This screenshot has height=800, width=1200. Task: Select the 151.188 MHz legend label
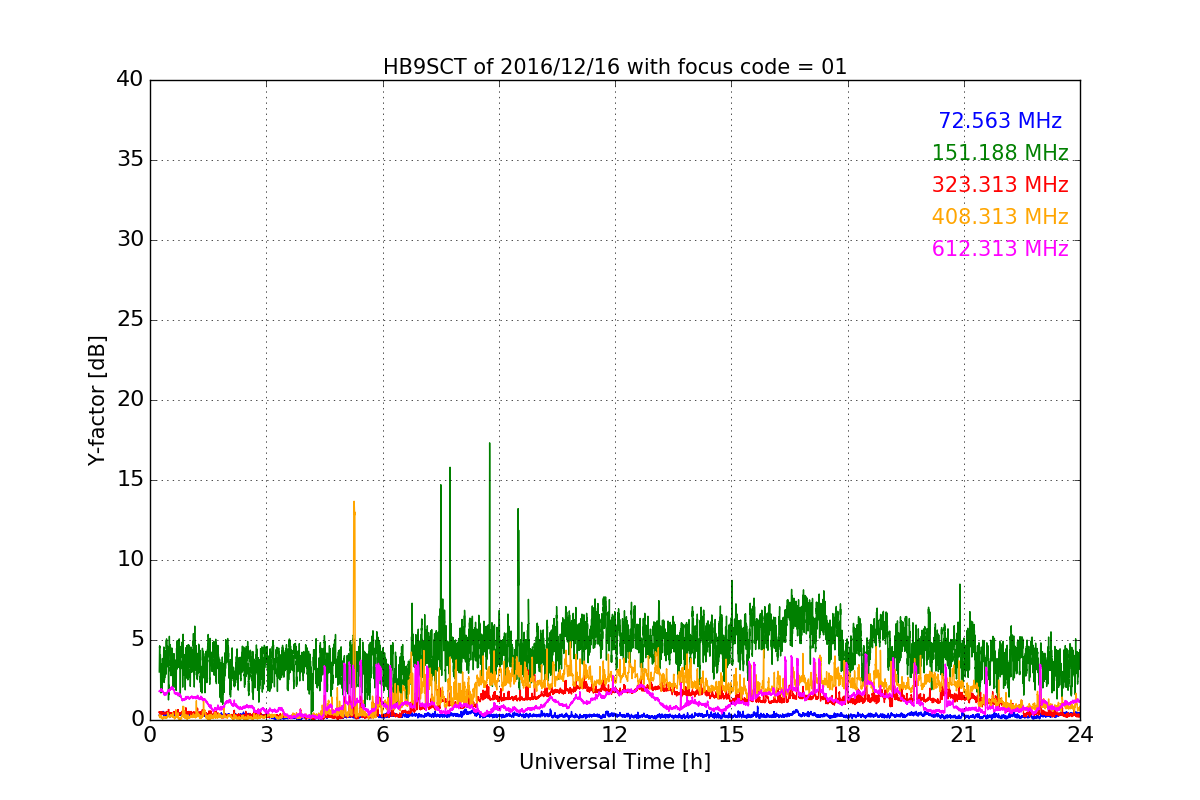tap(1000, 153)
